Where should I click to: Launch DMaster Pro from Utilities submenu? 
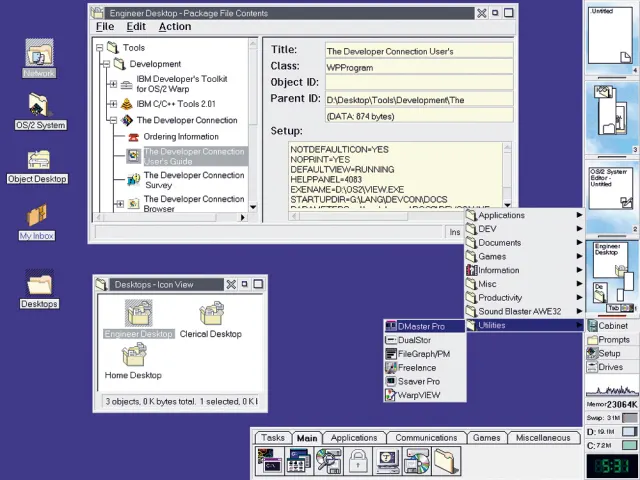pyautogui.click(x=424, y=326)
